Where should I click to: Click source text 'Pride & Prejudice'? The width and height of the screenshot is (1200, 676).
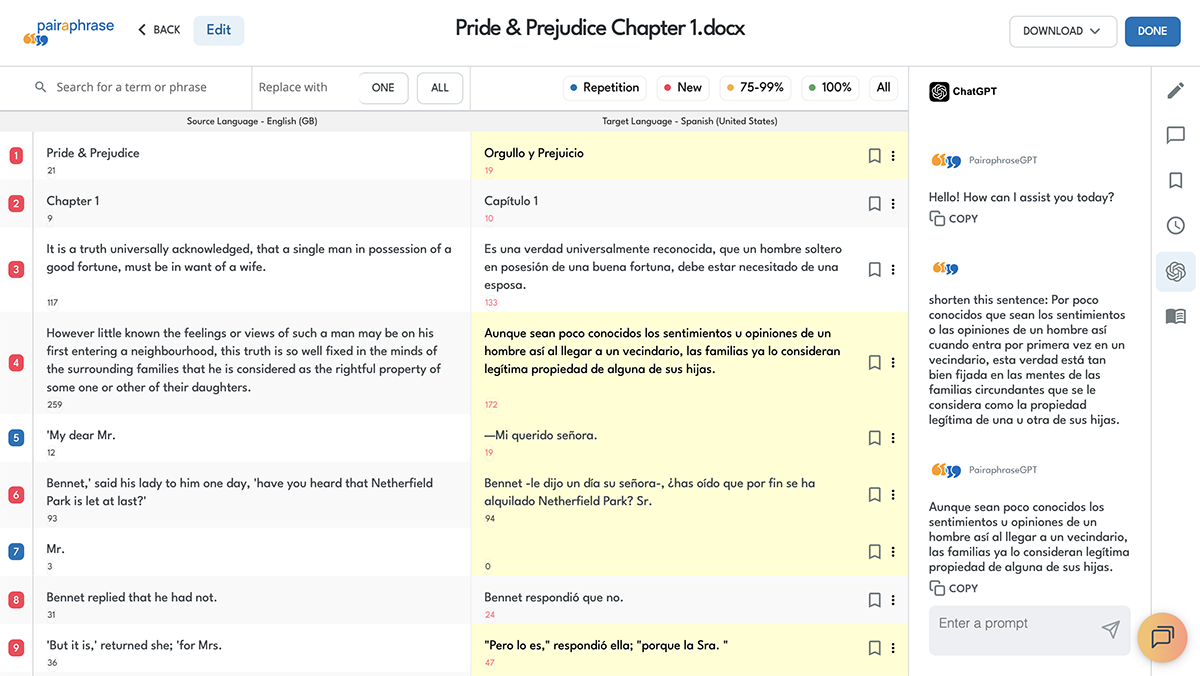[93, 153]
